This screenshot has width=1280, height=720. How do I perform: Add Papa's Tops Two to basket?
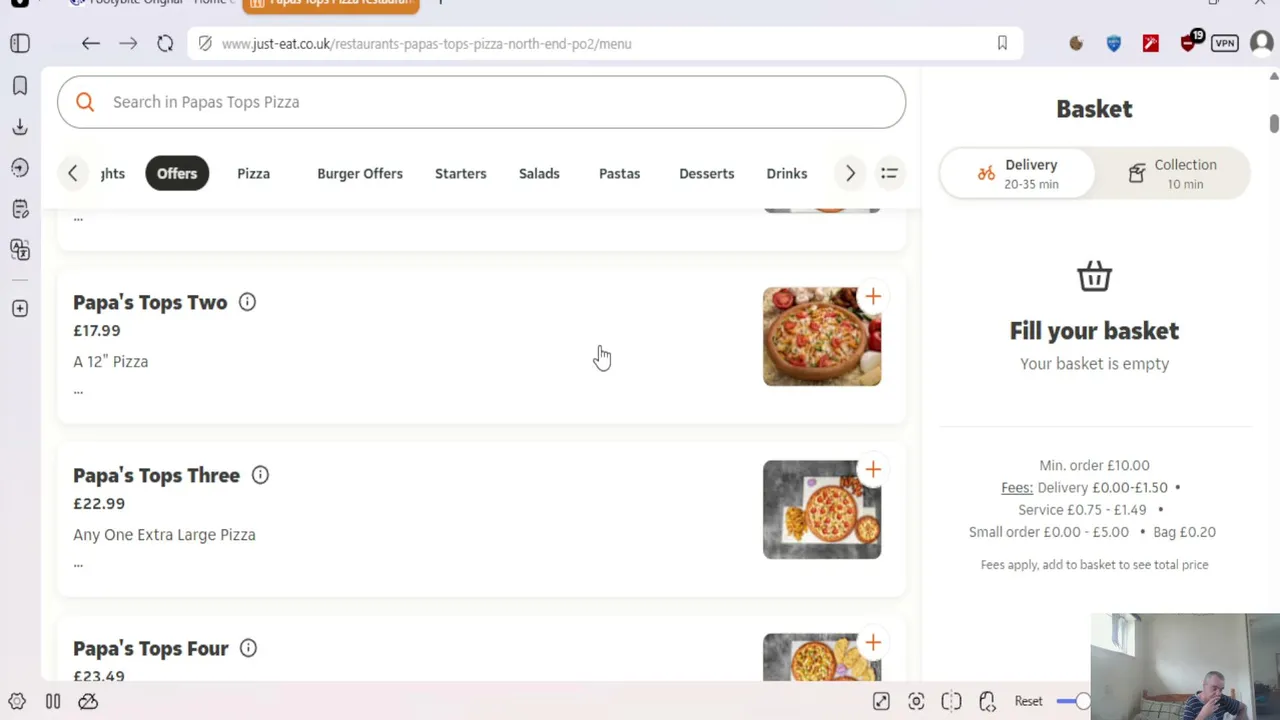873,296
